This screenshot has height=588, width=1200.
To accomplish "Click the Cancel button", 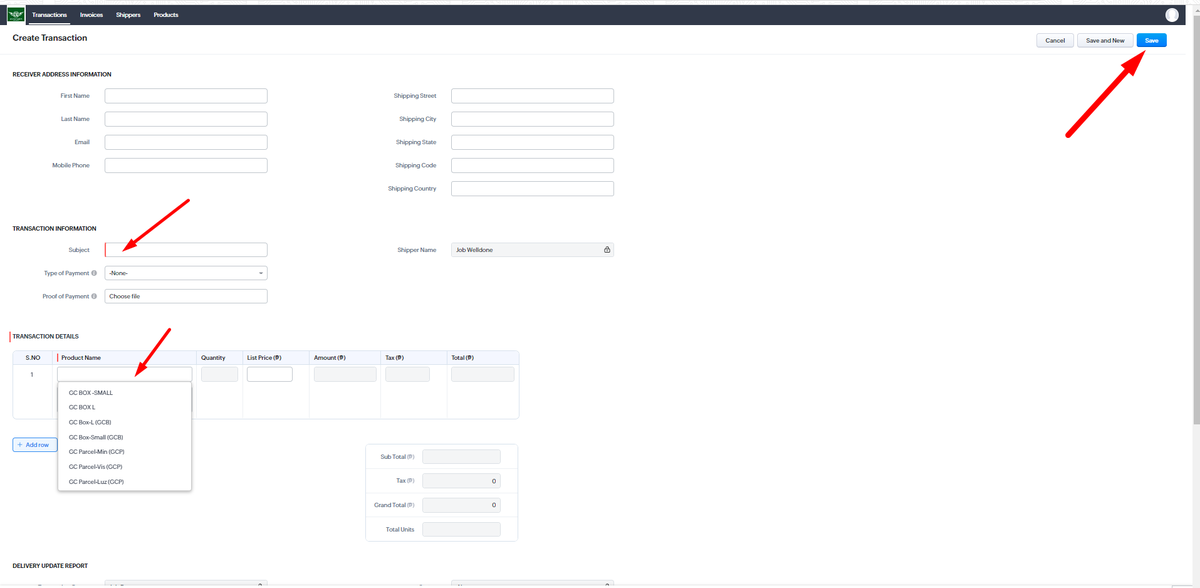I will 1055,40.
